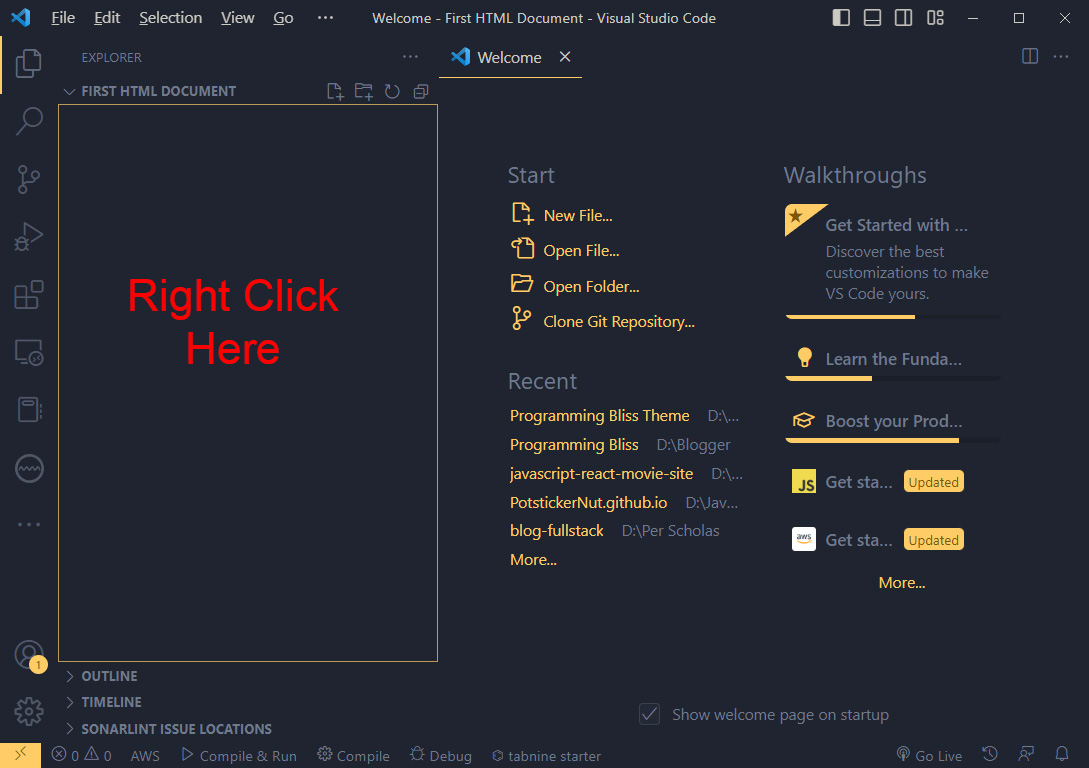Screen dimensions: 1089x768
Task: Toggle the bottom Panel visibility
Action: point(872,18)
